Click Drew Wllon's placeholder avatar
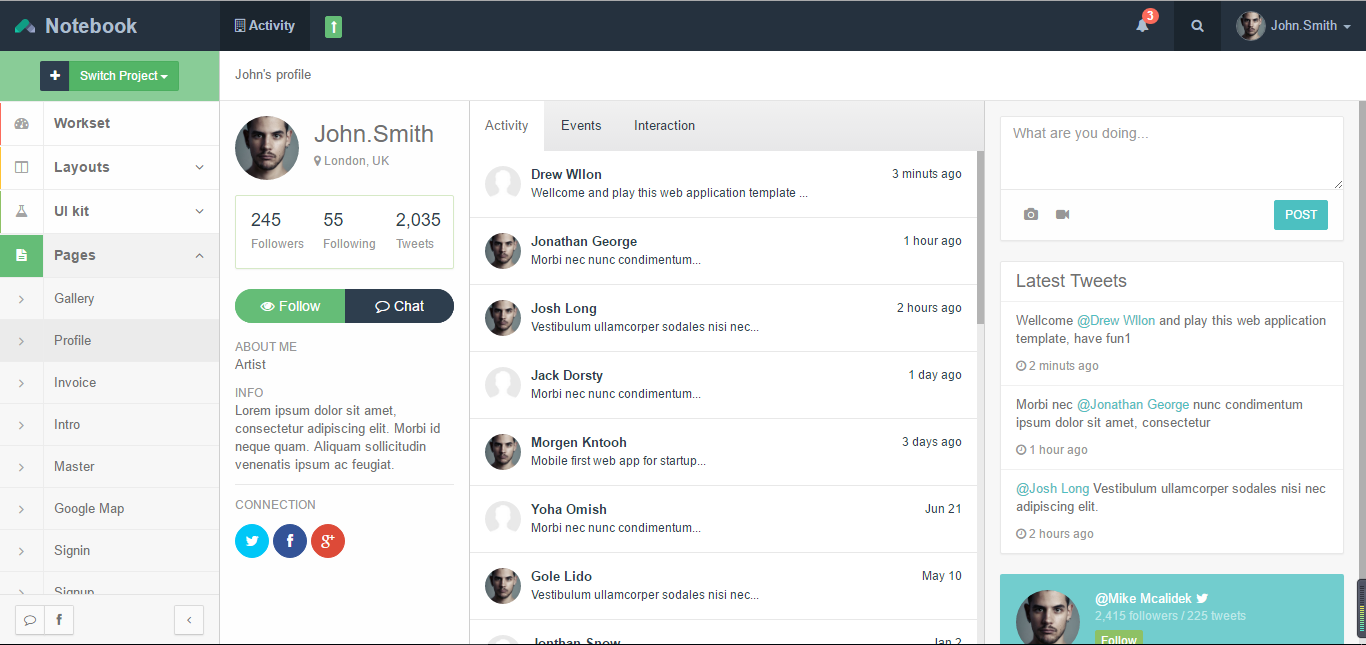The width and height of the screenshot is (1366, 645). (503, 184)
